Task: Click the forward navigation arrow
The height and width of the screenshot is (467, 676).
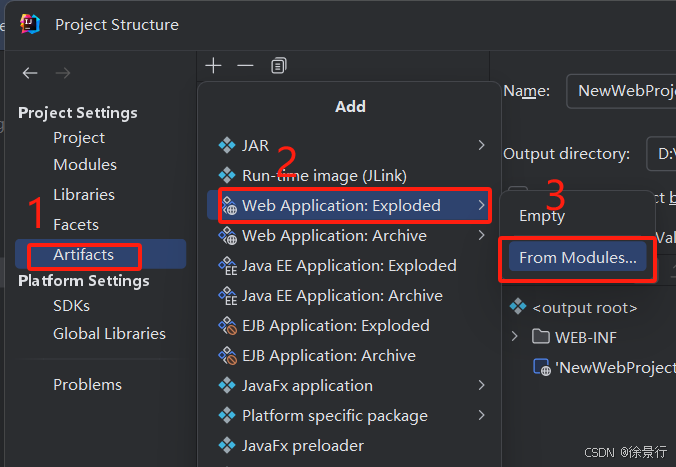Action: [63, 73]
